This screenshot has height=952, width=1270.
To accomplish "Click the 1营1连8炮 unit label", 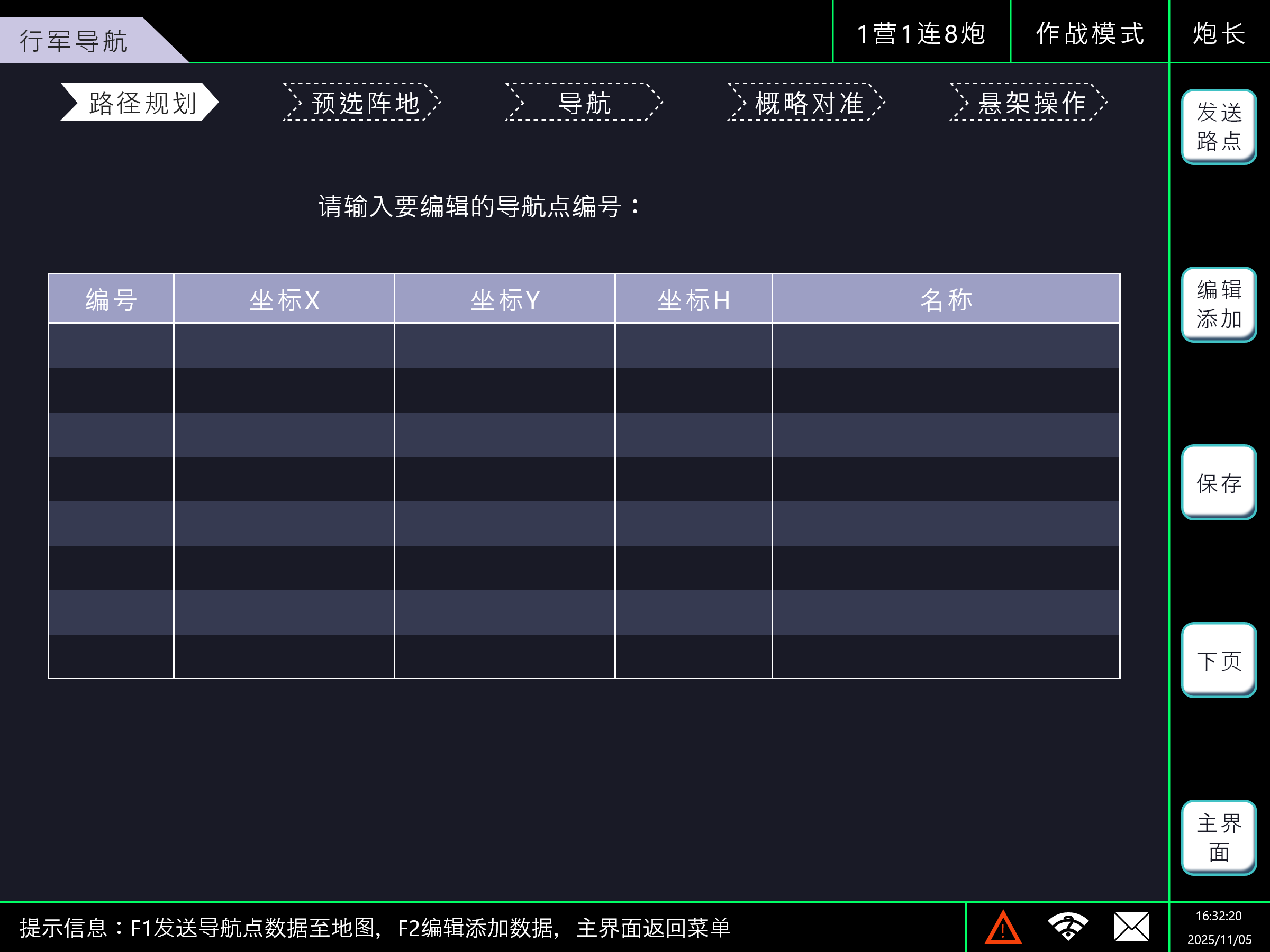I will tap(921, 33).
